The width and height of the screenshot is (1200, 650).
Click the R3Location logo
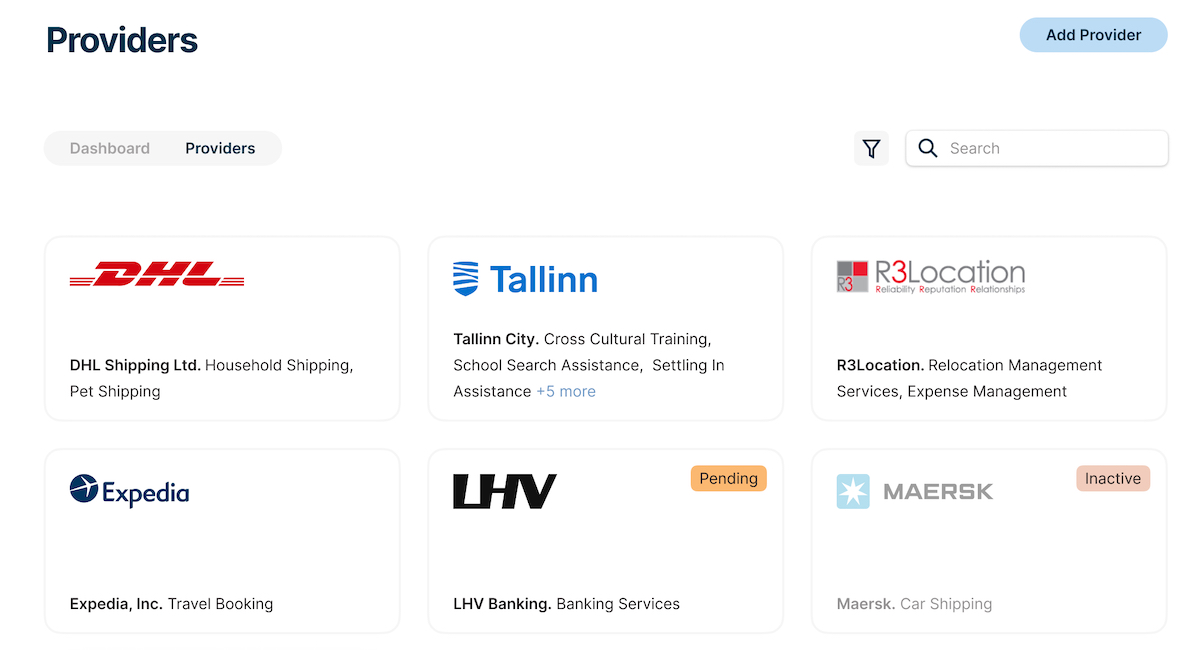pos(931,276)
